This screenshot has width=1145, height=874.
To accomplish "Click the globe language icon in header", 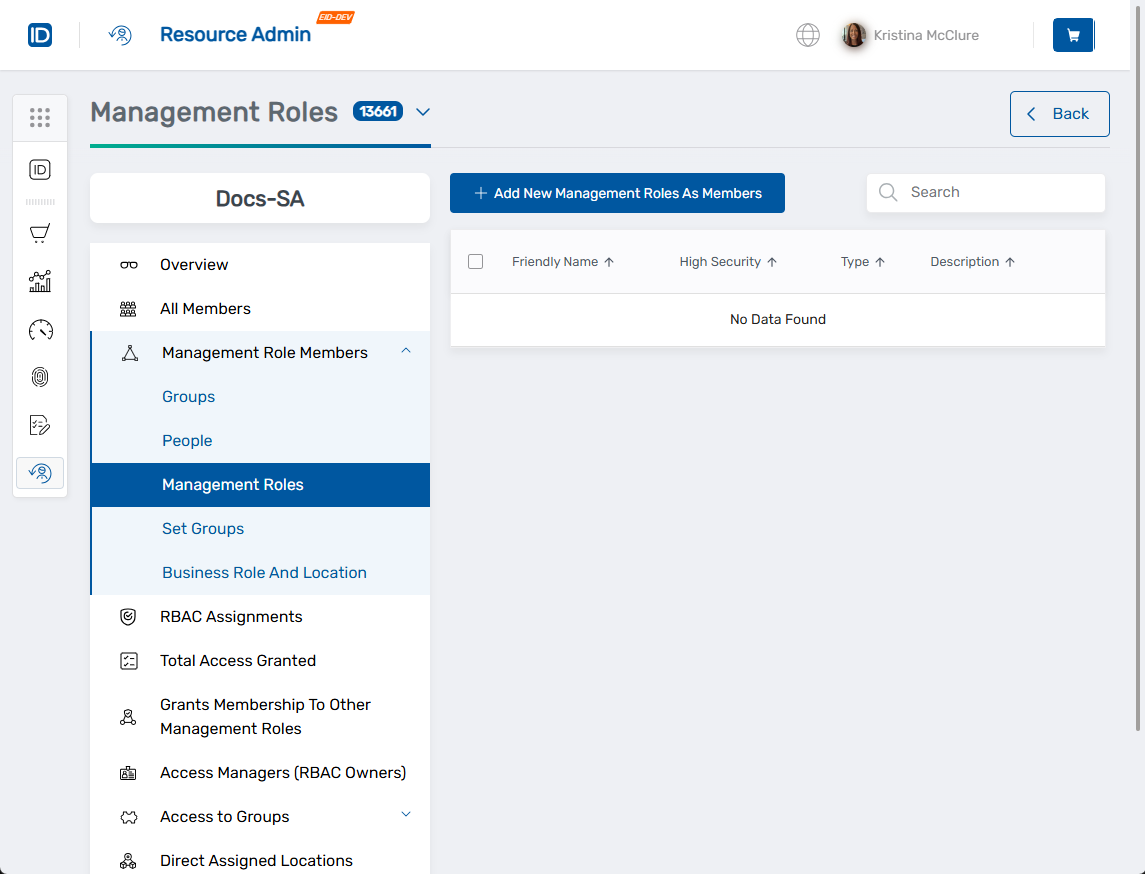I will (807, 34).
